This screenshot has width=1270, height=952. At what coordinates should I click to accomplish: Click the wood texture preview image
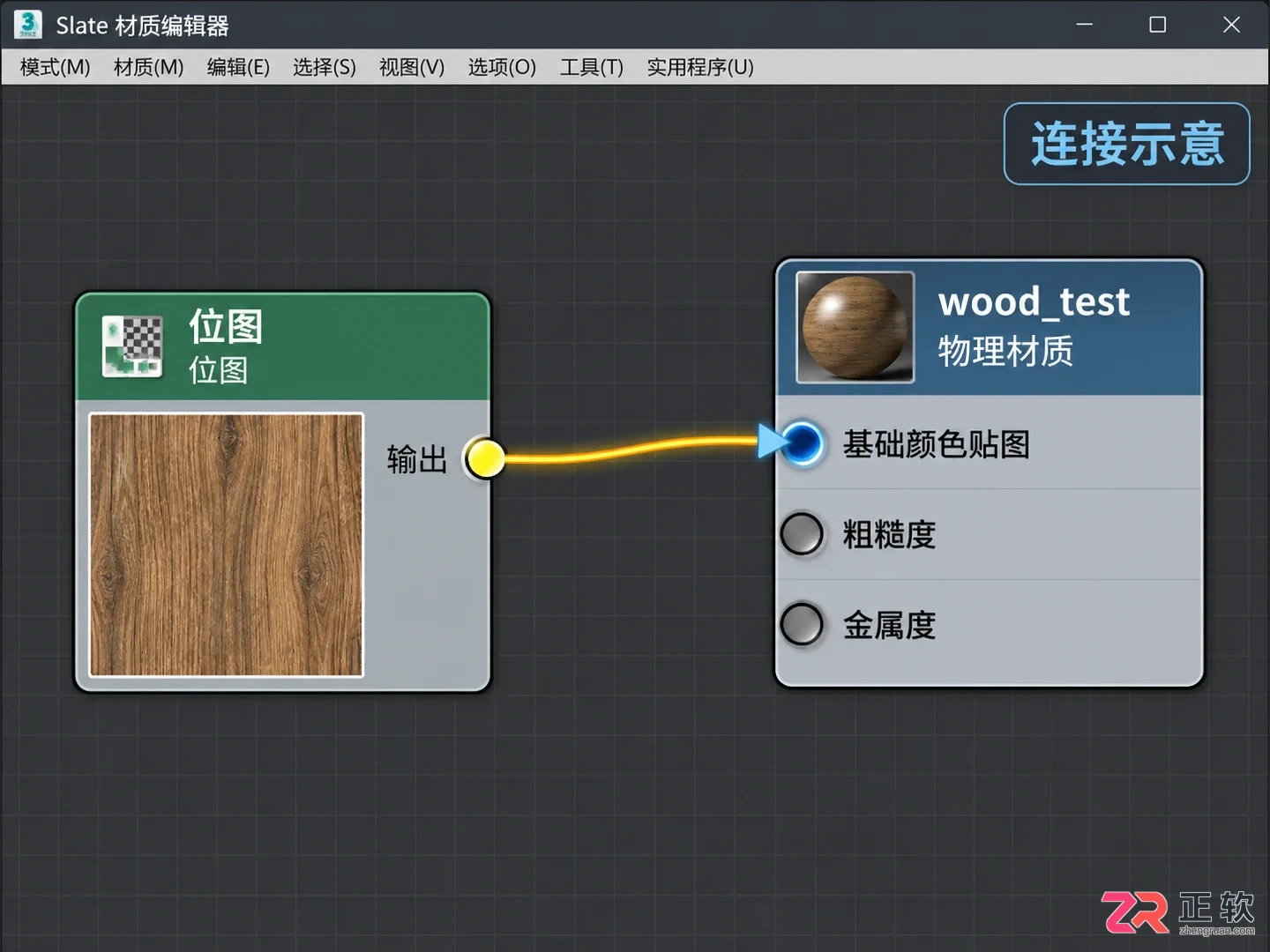[227, 545]
